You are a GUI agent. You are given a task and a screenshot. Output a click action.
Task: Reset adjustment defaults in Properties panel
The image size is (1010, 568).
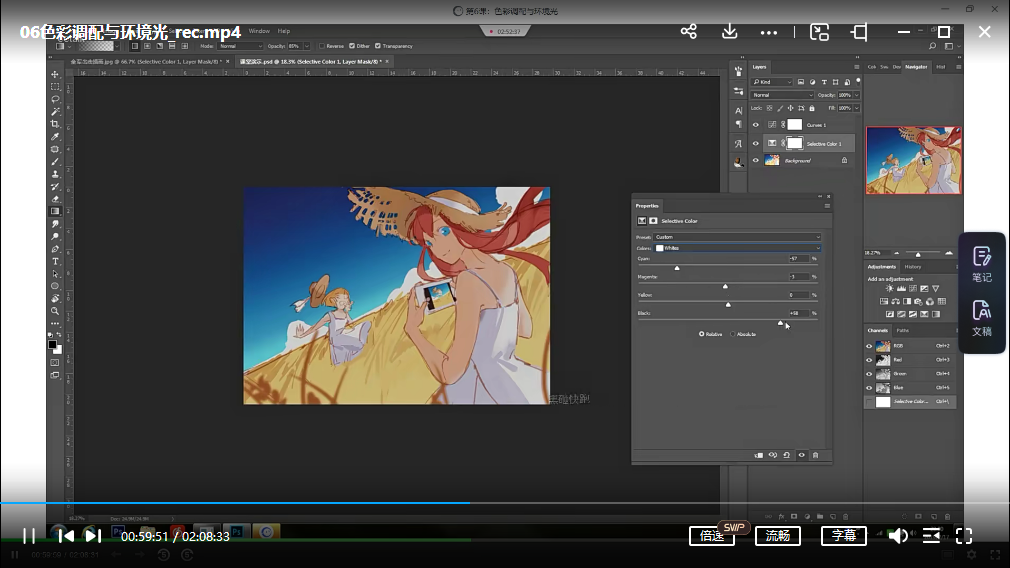(x=786, y=455)
